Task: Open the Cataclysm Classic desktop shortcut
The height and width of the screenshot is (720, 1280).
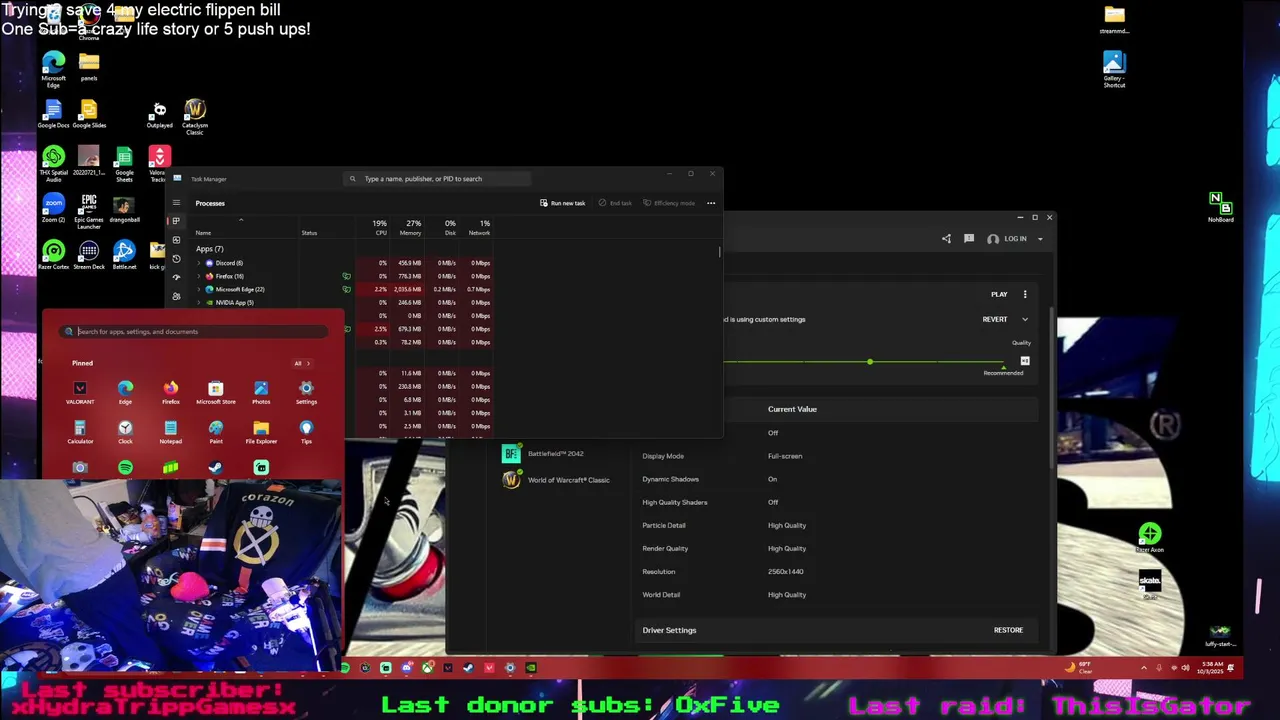Action: [195, 116]
